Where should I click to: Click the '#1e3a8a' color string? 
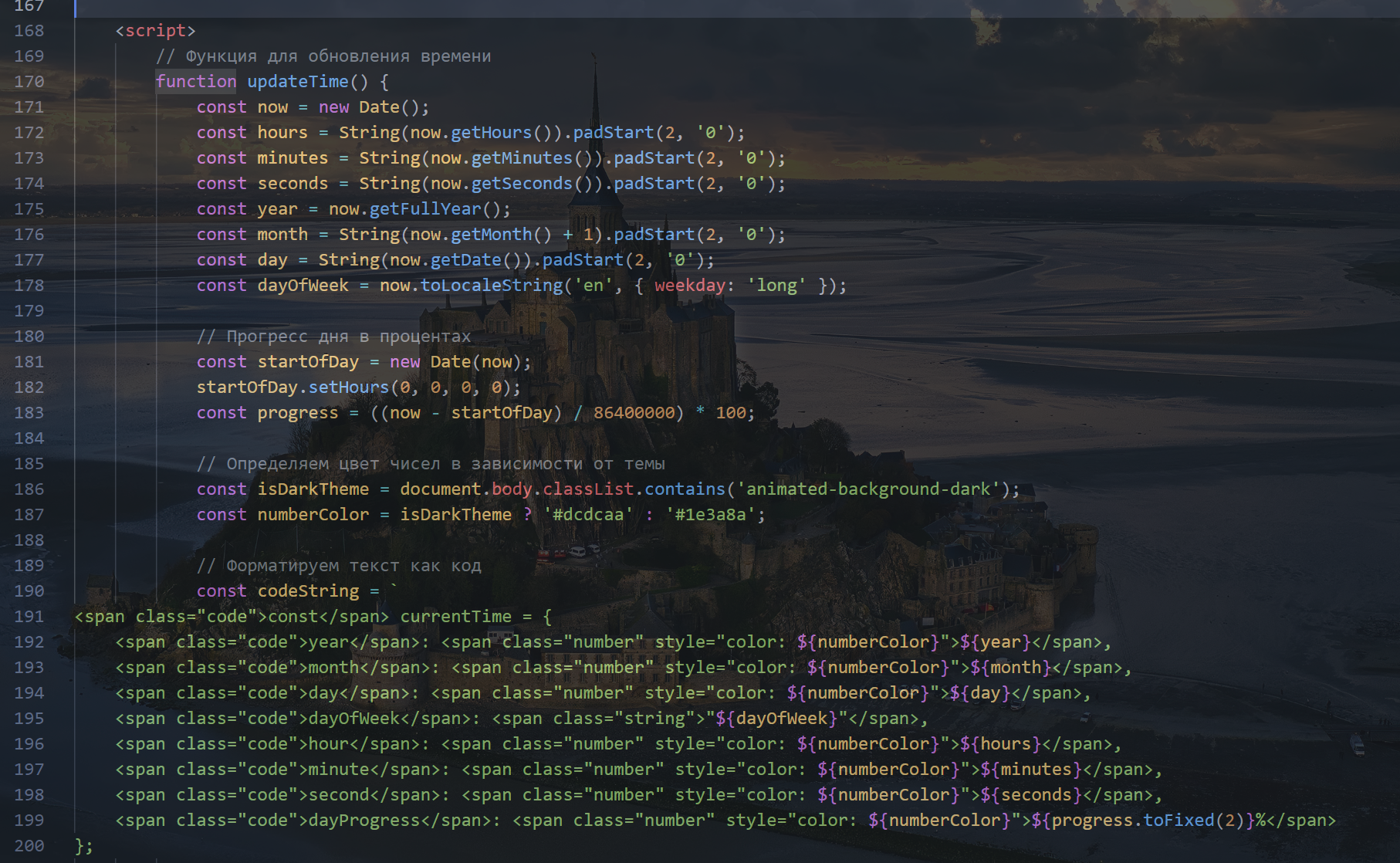(x=710, y=515)
